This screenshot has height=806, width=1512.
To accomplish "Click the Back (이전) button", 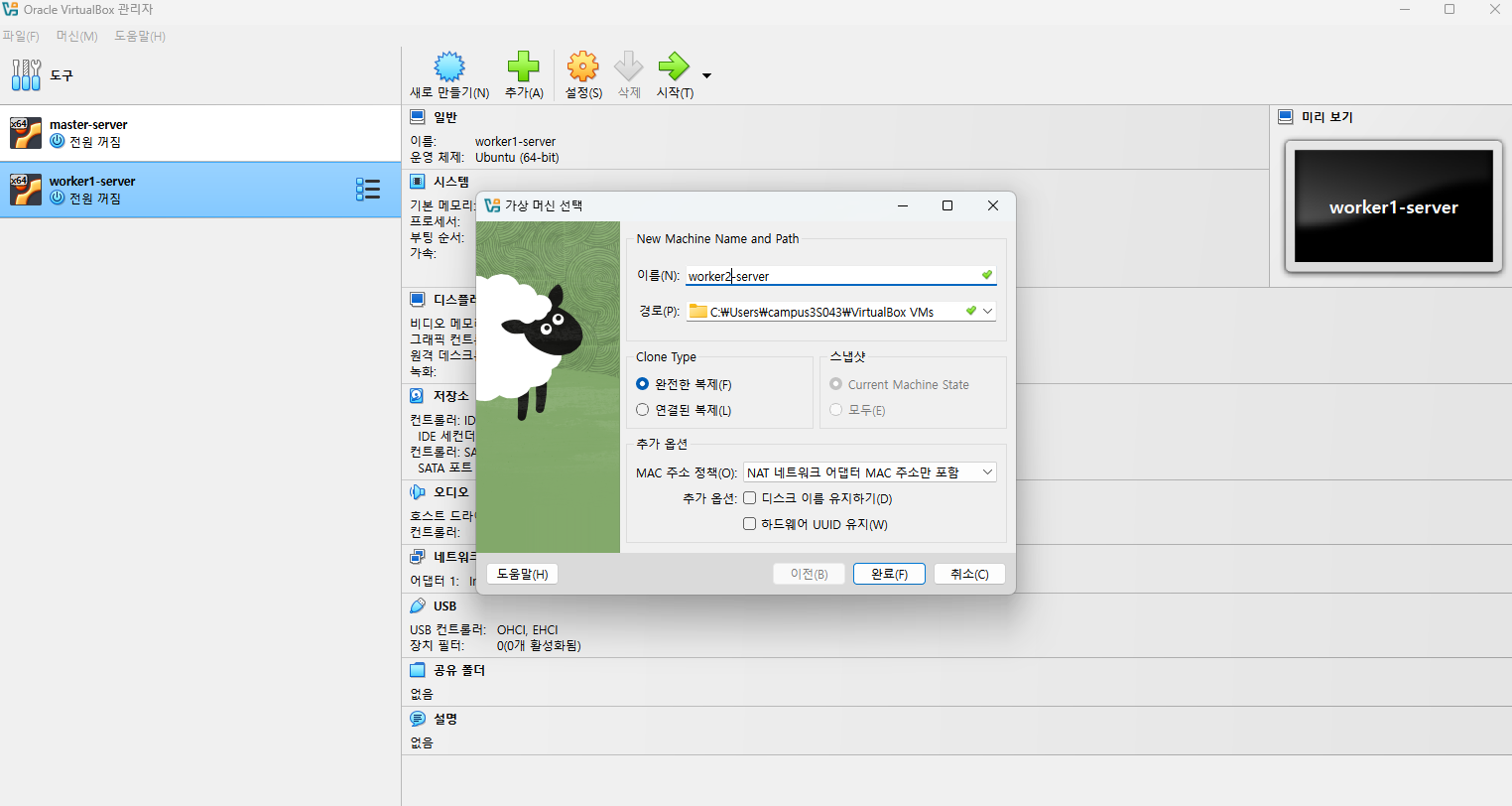I will 809,574.
